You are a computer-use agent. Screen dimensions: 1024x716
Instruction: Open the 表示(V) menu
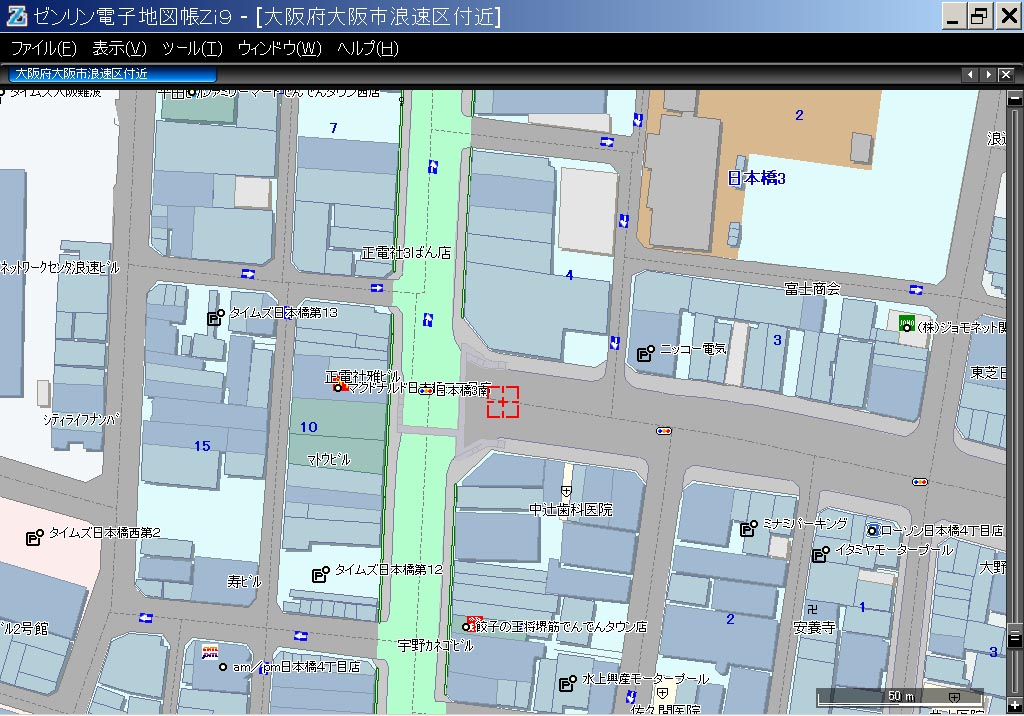pos(120,48)
